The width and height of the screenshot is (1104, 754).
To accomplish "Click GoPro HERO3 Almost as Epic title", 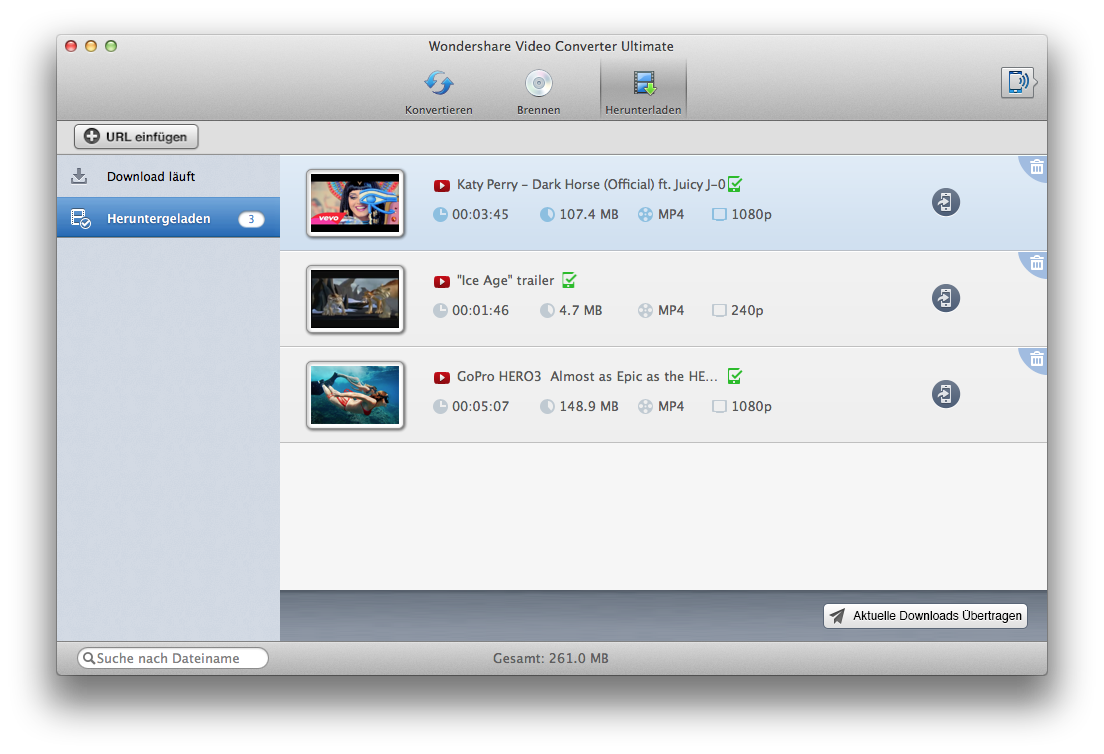I will (587, 377).
